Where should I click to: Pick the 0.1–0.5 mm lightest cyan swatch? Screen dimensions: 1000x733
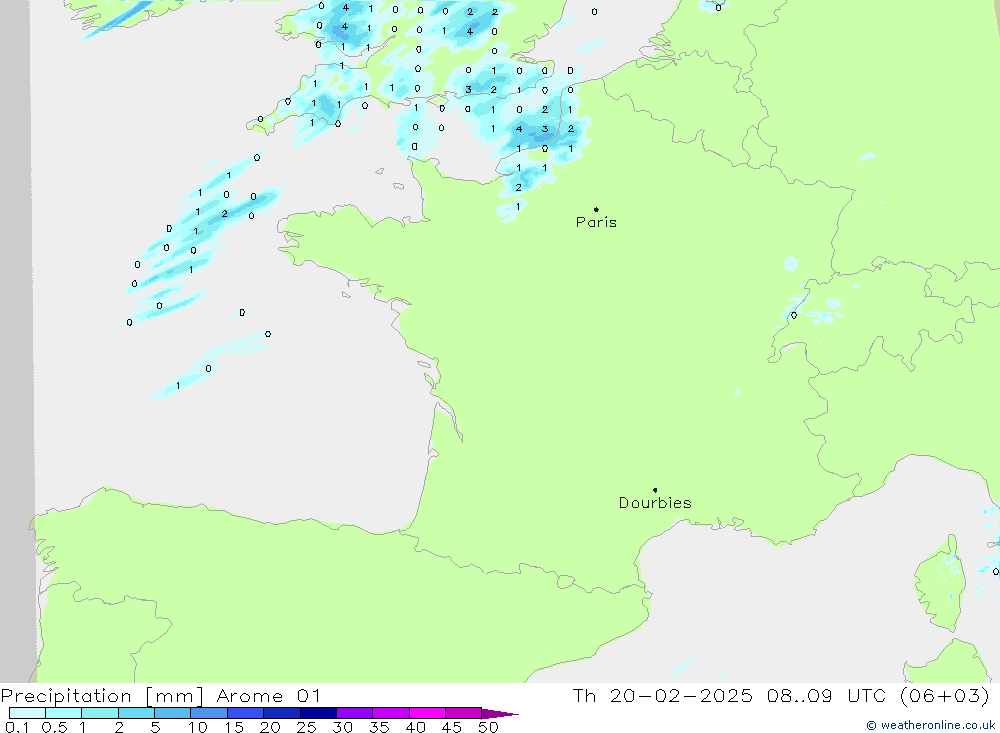click(x=27, y=713)
